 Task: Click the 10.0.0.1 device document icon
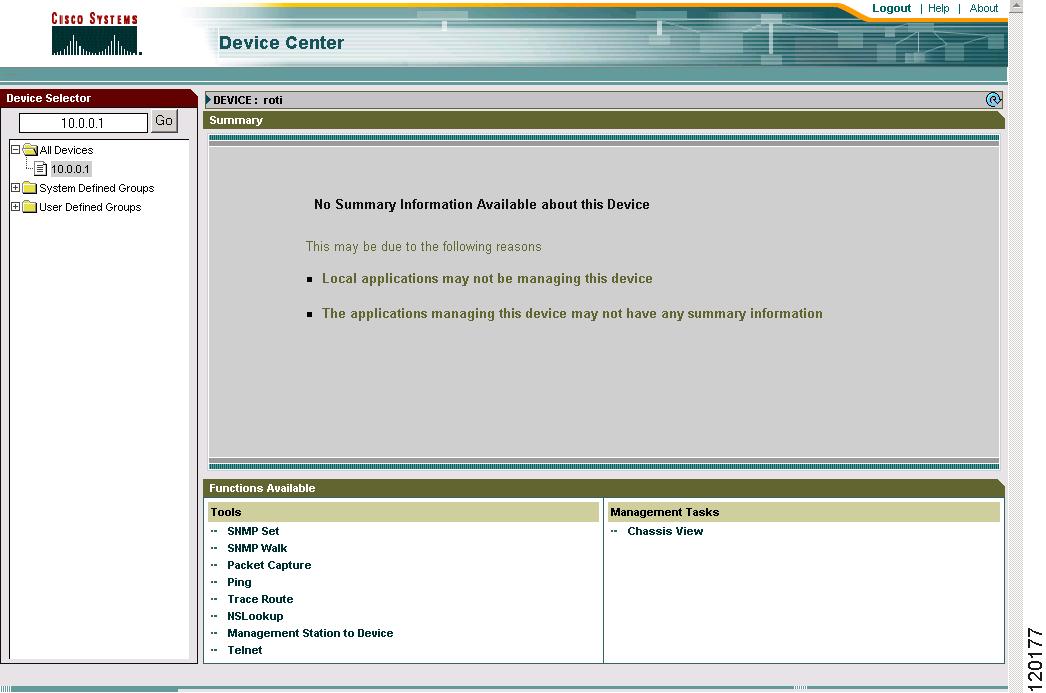[x=41, y=169]
